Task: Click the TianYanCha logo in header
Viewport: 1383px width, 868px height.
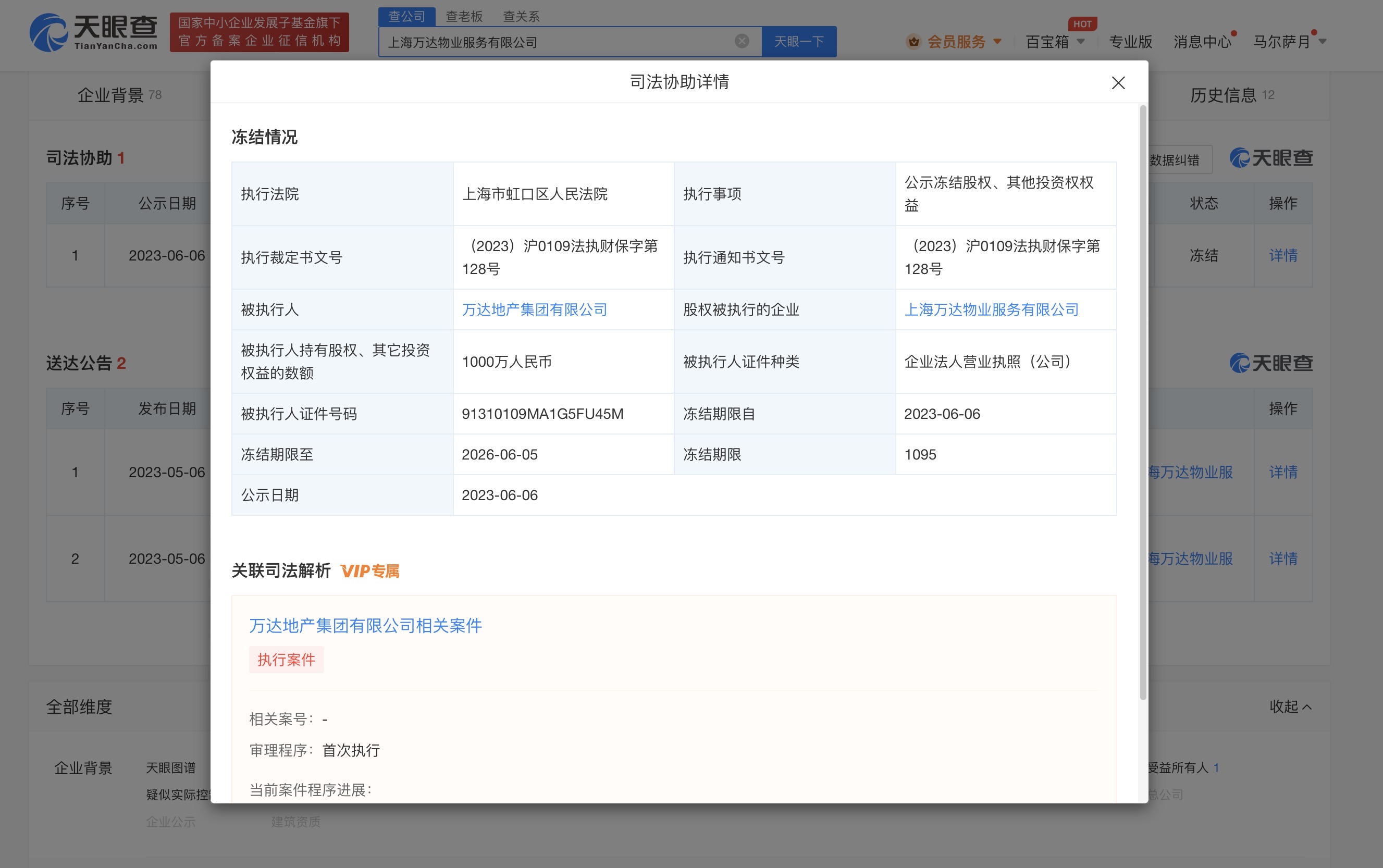Action: click(94, 32)
